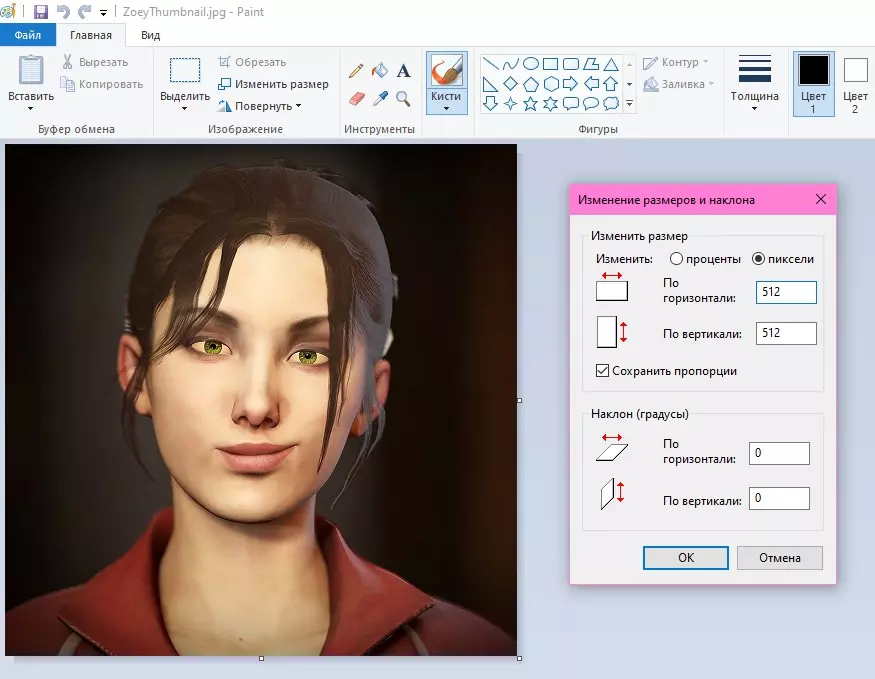Click the Save icon in title bar
The height and width of the screenshot is (679, 875).
pyautogui.click(x=41, y=12)
